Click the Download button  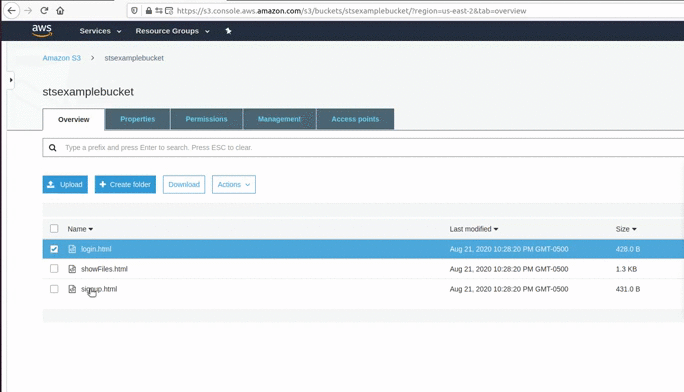pos(184,184)
